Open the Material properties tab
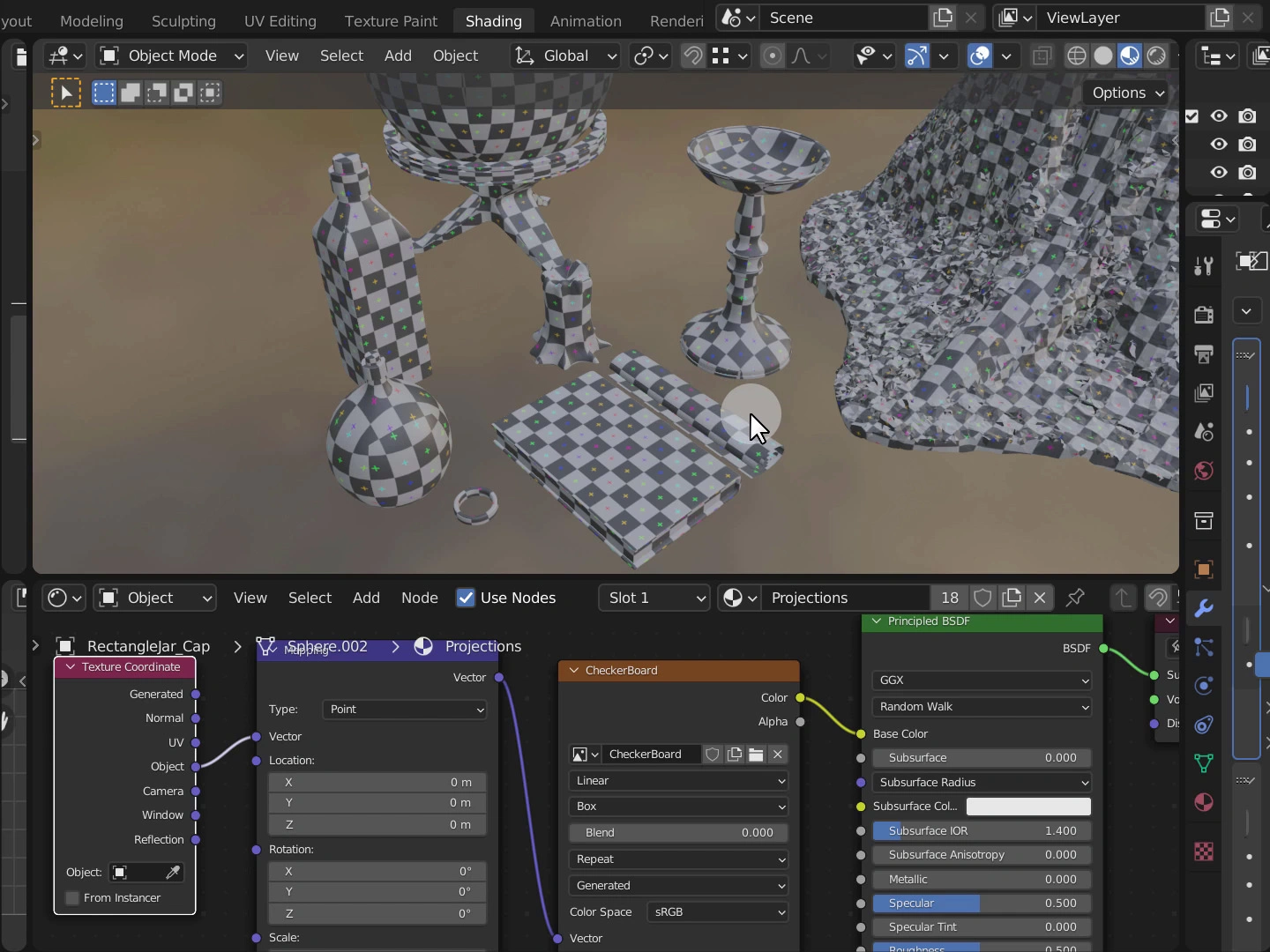Image resolution: width=1270 pixels, height=952 pixels. tap(1204, 802)
